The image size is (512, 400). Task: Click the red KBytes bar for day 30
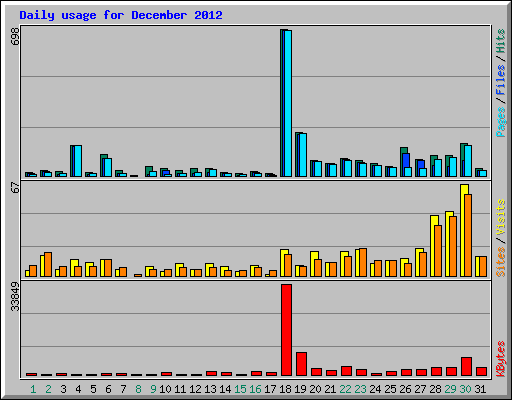pos(466,367)
